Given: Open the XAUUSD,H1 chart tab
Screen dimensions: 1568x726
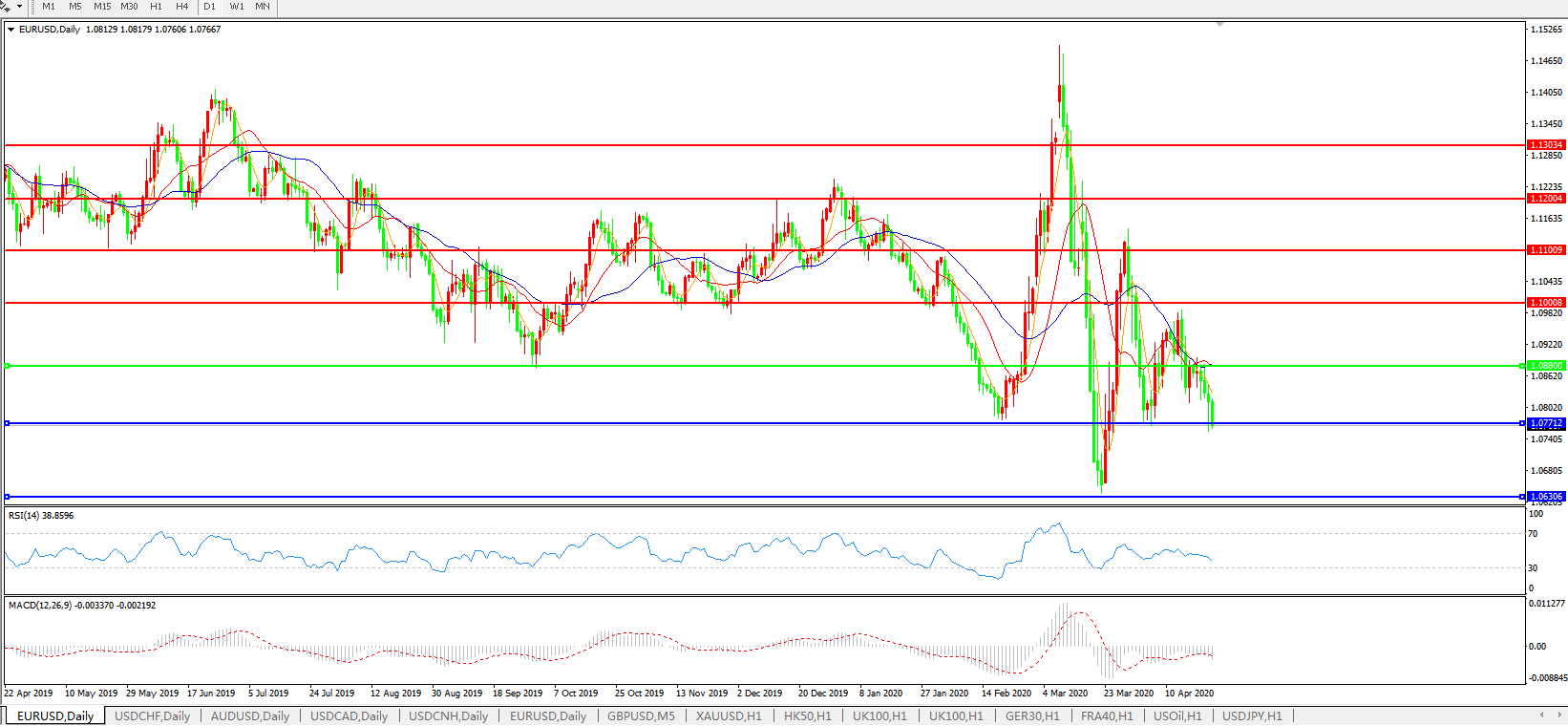Looking at the screenshot, I should [x=729, y=715].
